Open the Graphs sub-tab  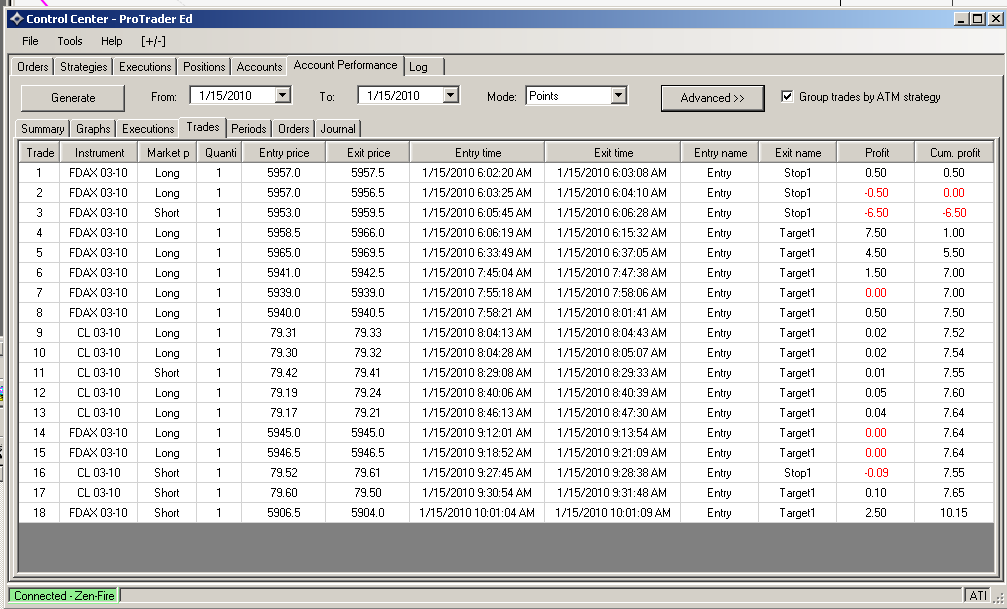point(93,129)
